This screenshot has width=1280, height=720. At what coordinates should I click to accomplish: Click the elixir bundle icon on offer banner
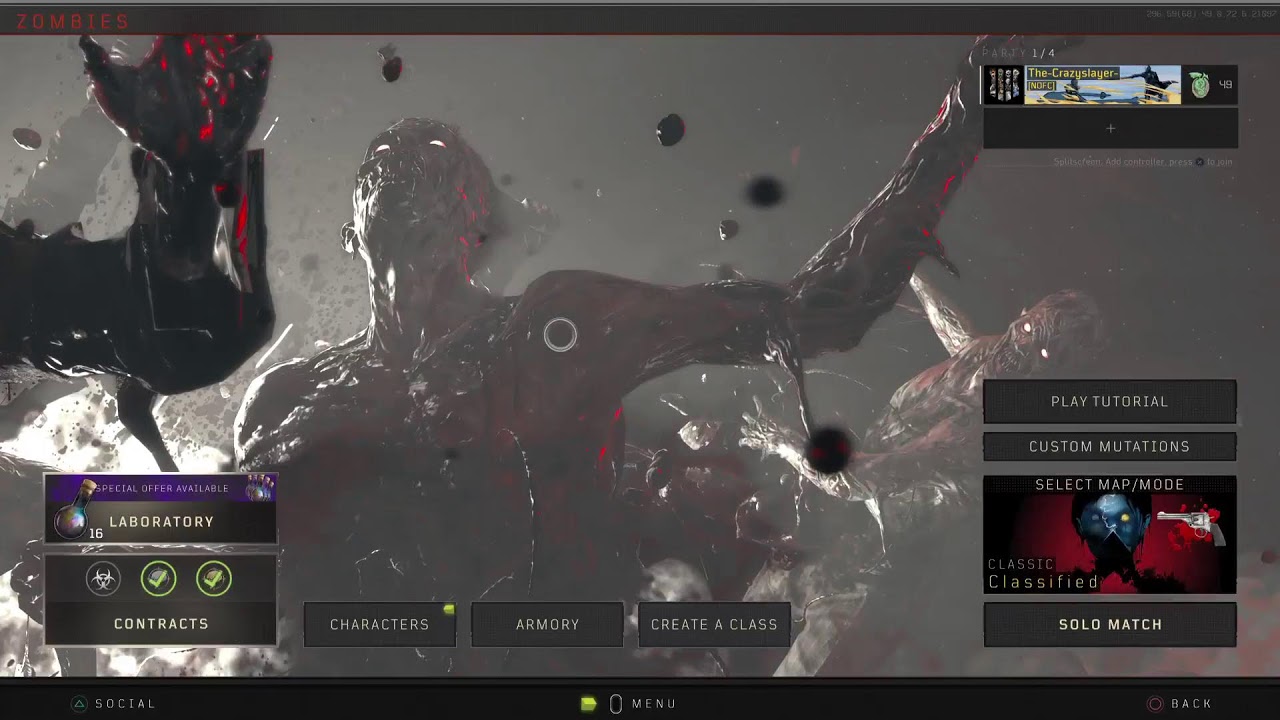click(261, 488)
